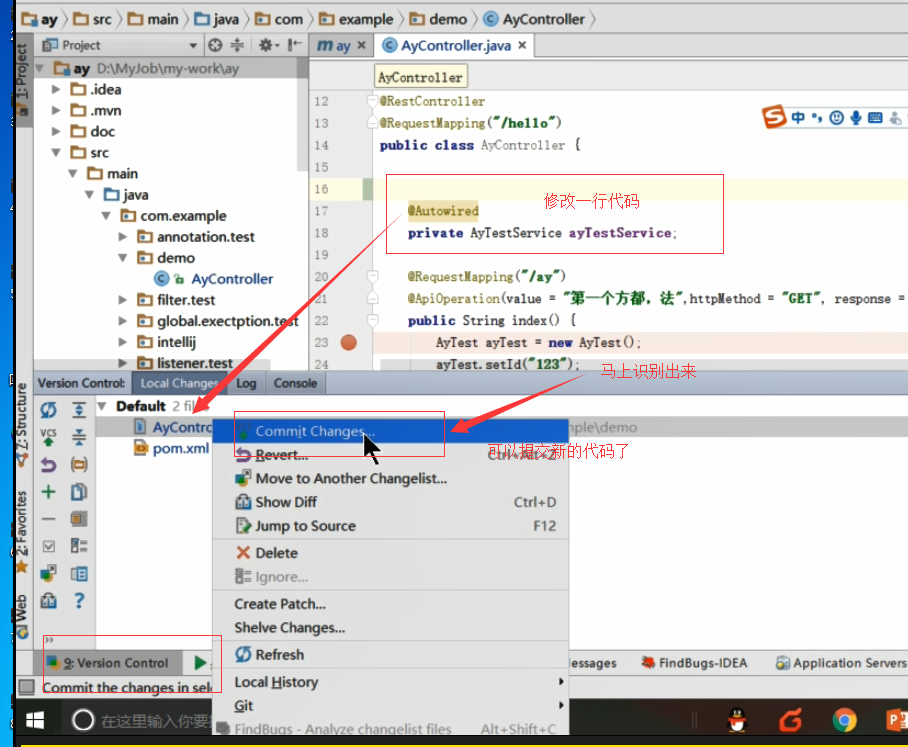Click the Sogou input method S logo
The height and width of the screenshot is (747, 908).
[774, 117]
